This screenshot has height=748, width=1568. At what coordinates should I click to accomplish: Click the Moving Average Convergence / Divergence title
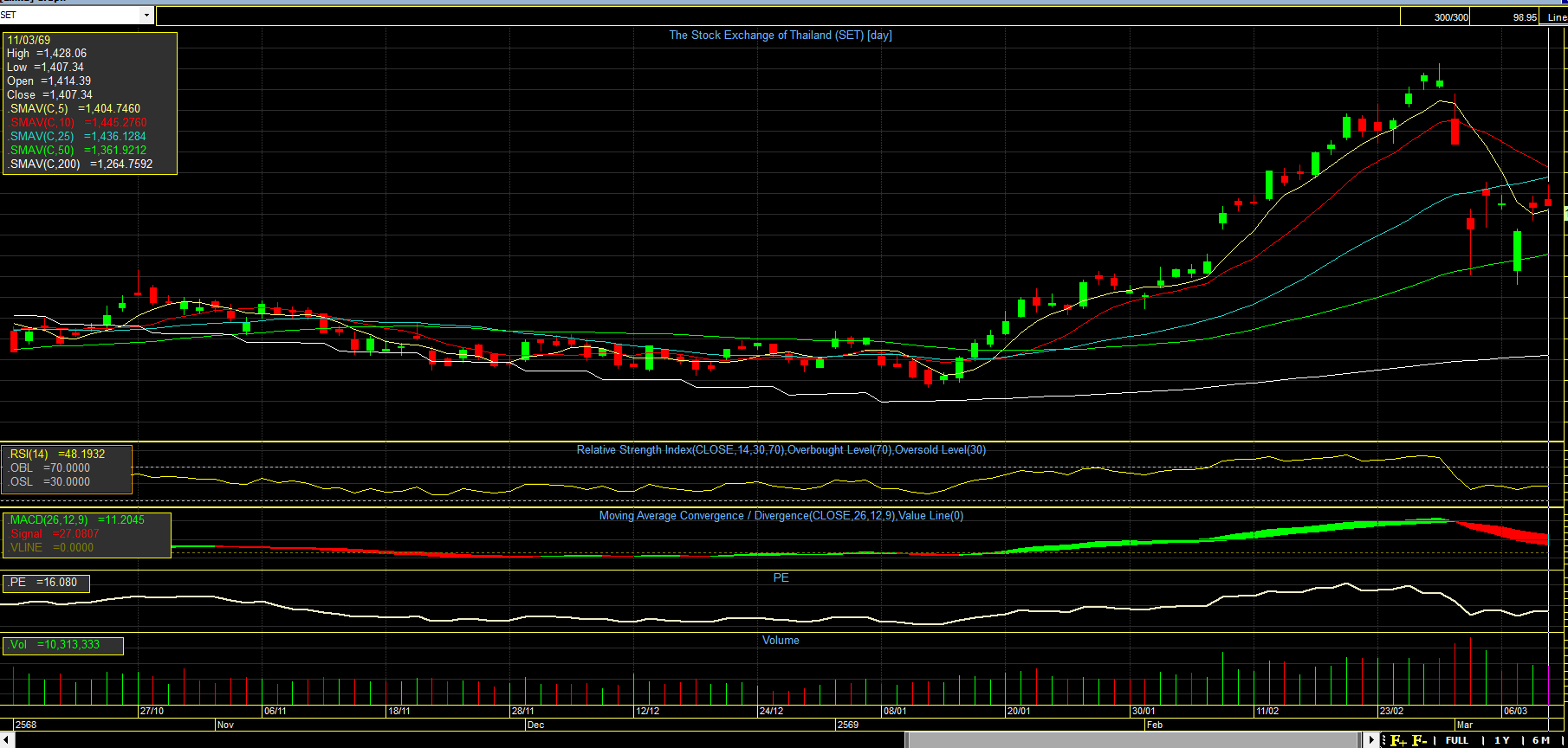click(781, 516)
